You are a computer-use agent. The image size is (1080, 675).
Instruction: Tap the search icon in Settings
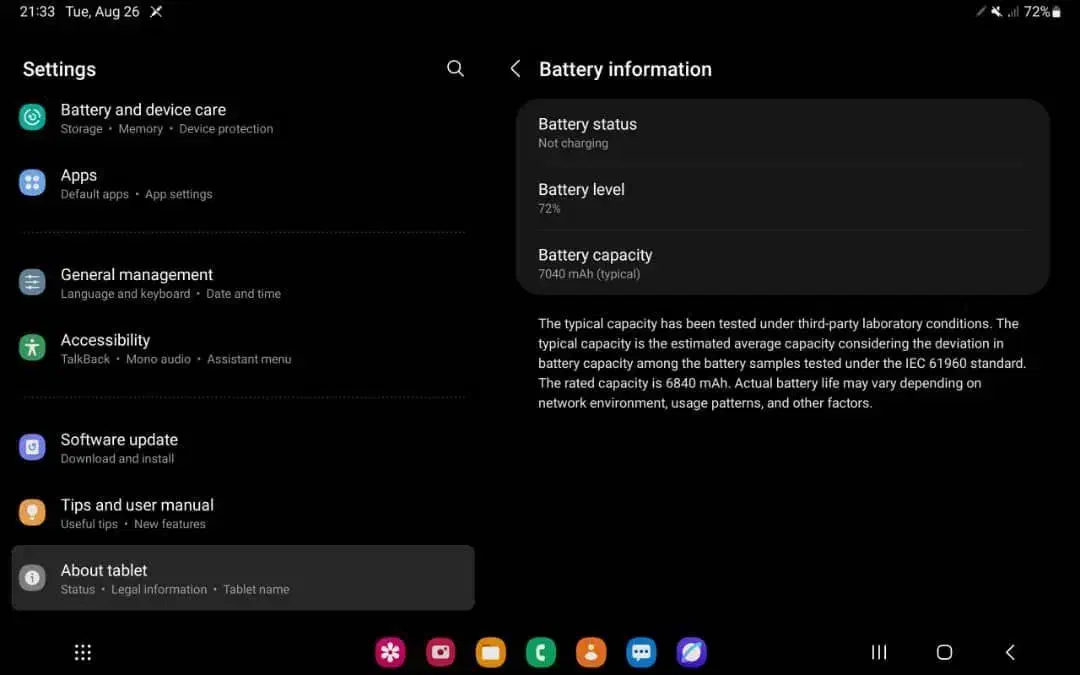pos(455,68)
